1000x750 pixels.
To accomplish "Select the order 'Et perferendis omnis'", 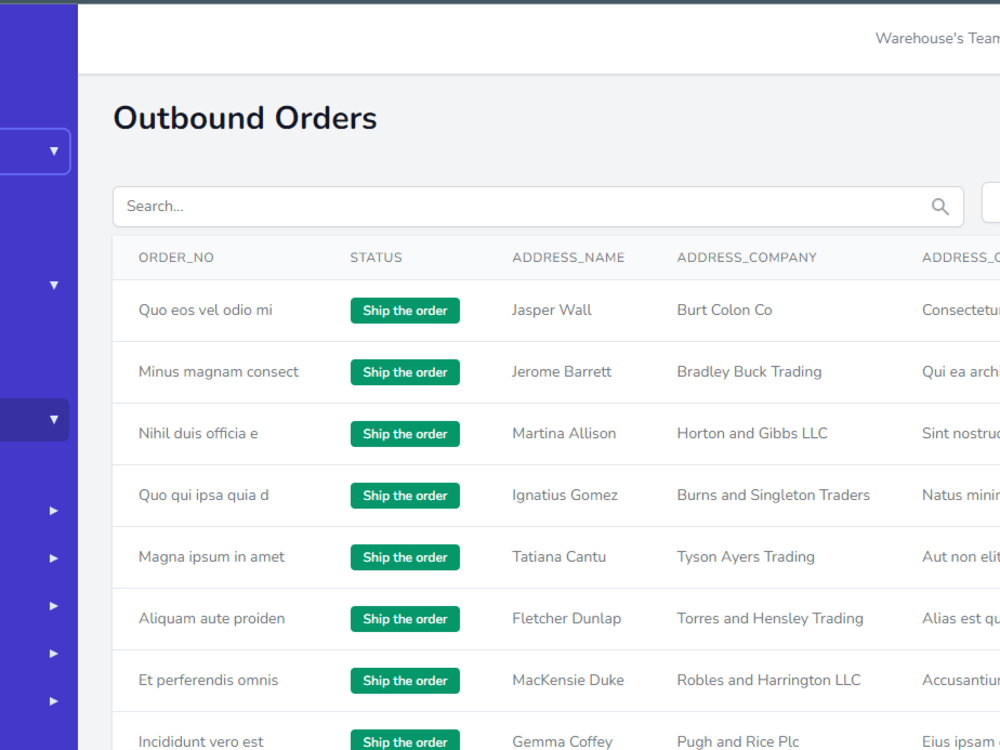I will 208,680.
